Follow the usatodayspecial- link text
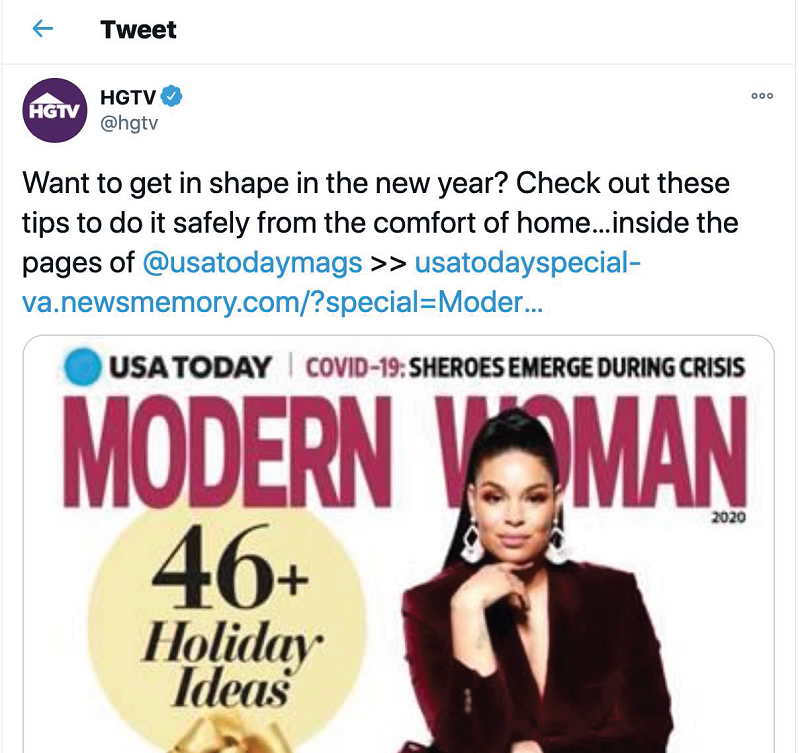Image resolution: width=800 pixels, height=753 pixels. click(x=528, y=263)
